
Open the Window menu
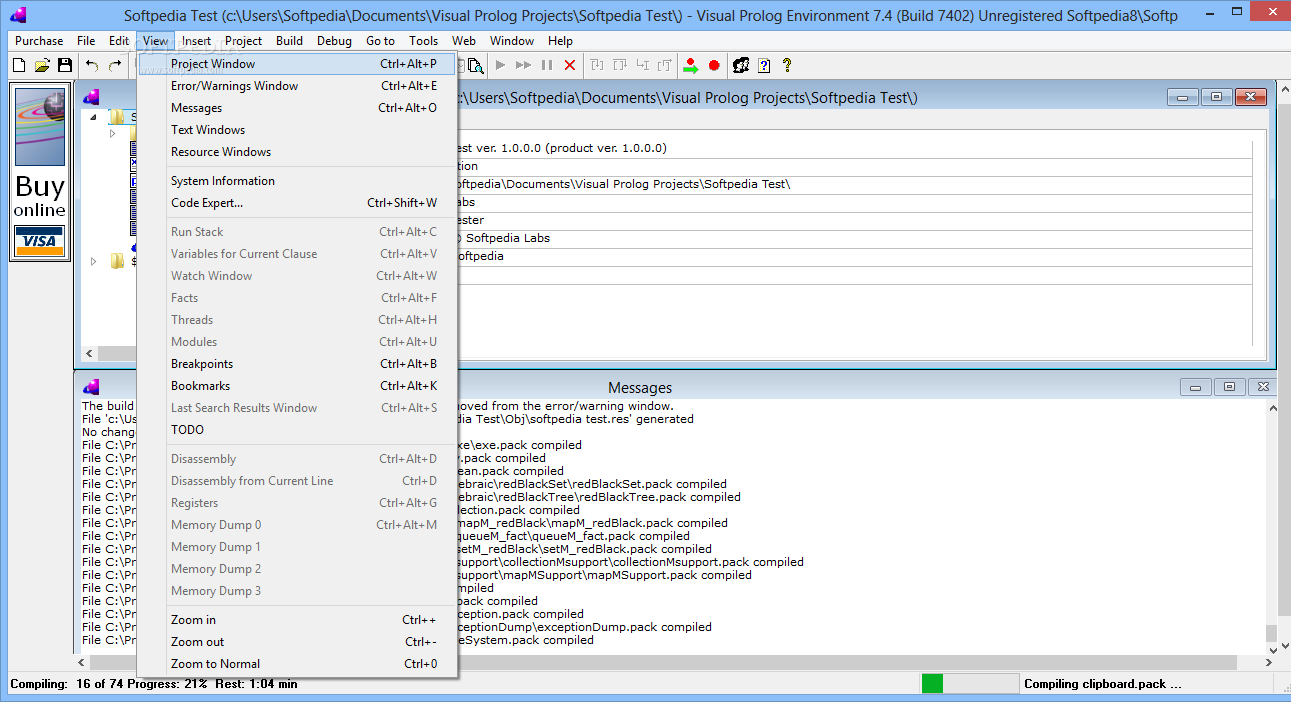(x=512, y=41)
